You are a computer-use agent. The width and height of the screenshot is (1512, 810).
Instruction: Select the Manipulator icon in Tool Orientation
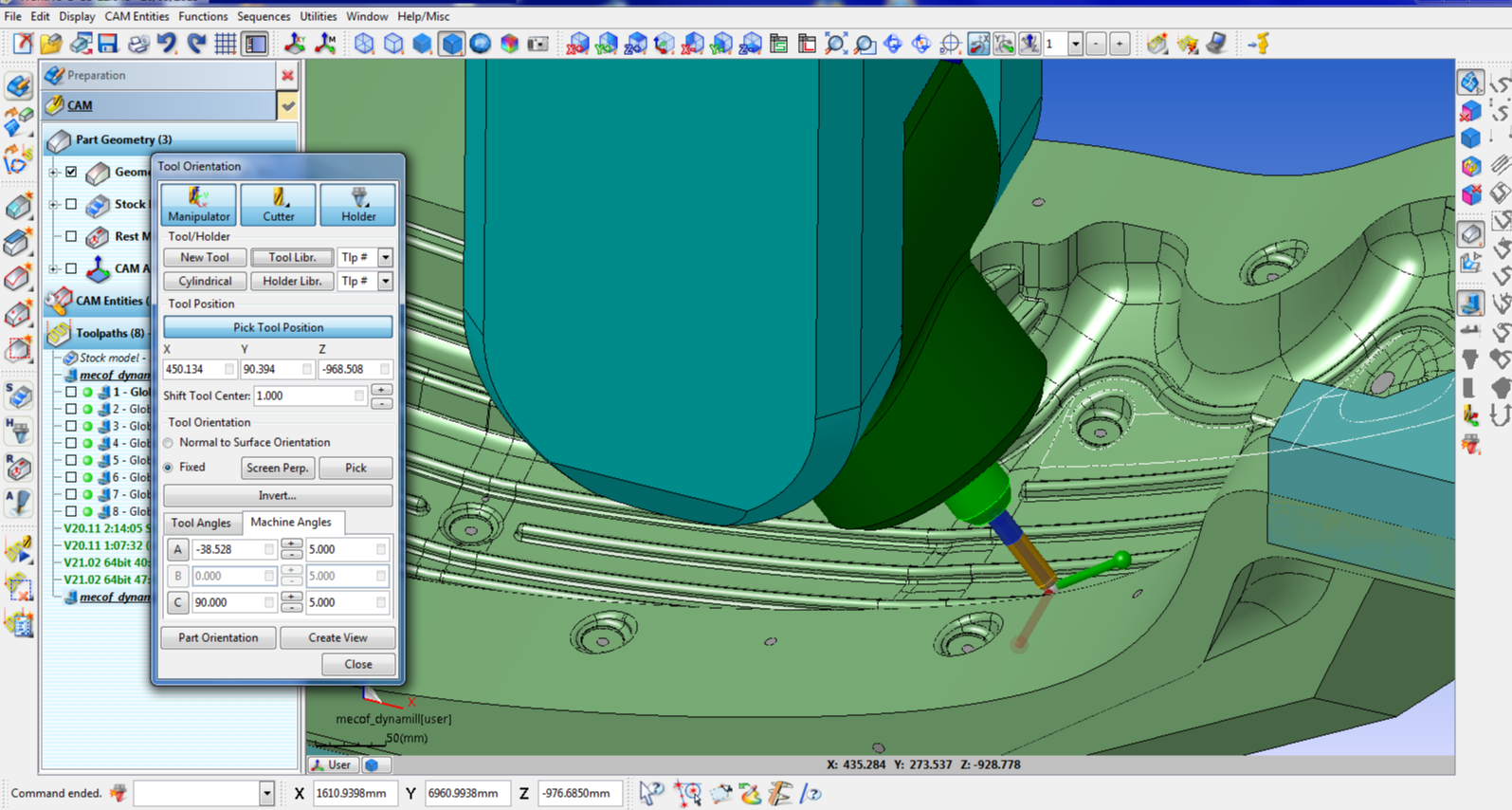click(x=198, y=204)
